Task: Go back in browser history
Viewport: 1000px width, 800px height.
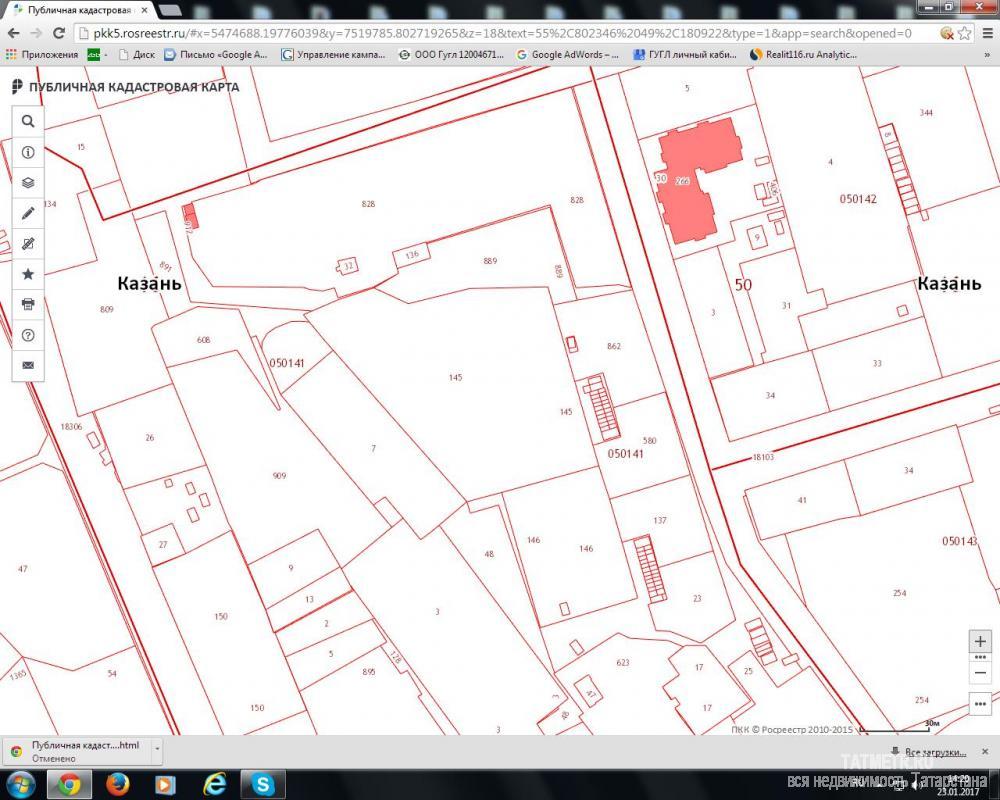Action: point(13,33)
